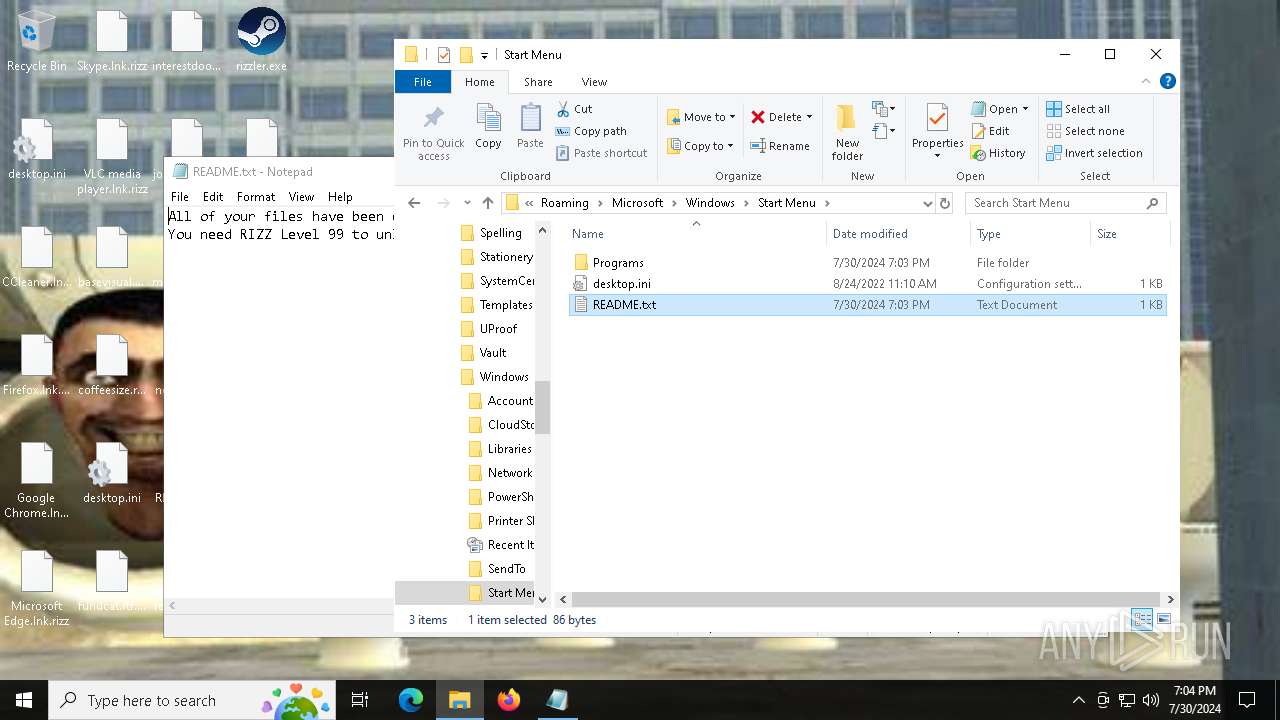This screenshot has width=1280, height=720.
Task: Open the Delete dropdown arrow
Action: 809,117
